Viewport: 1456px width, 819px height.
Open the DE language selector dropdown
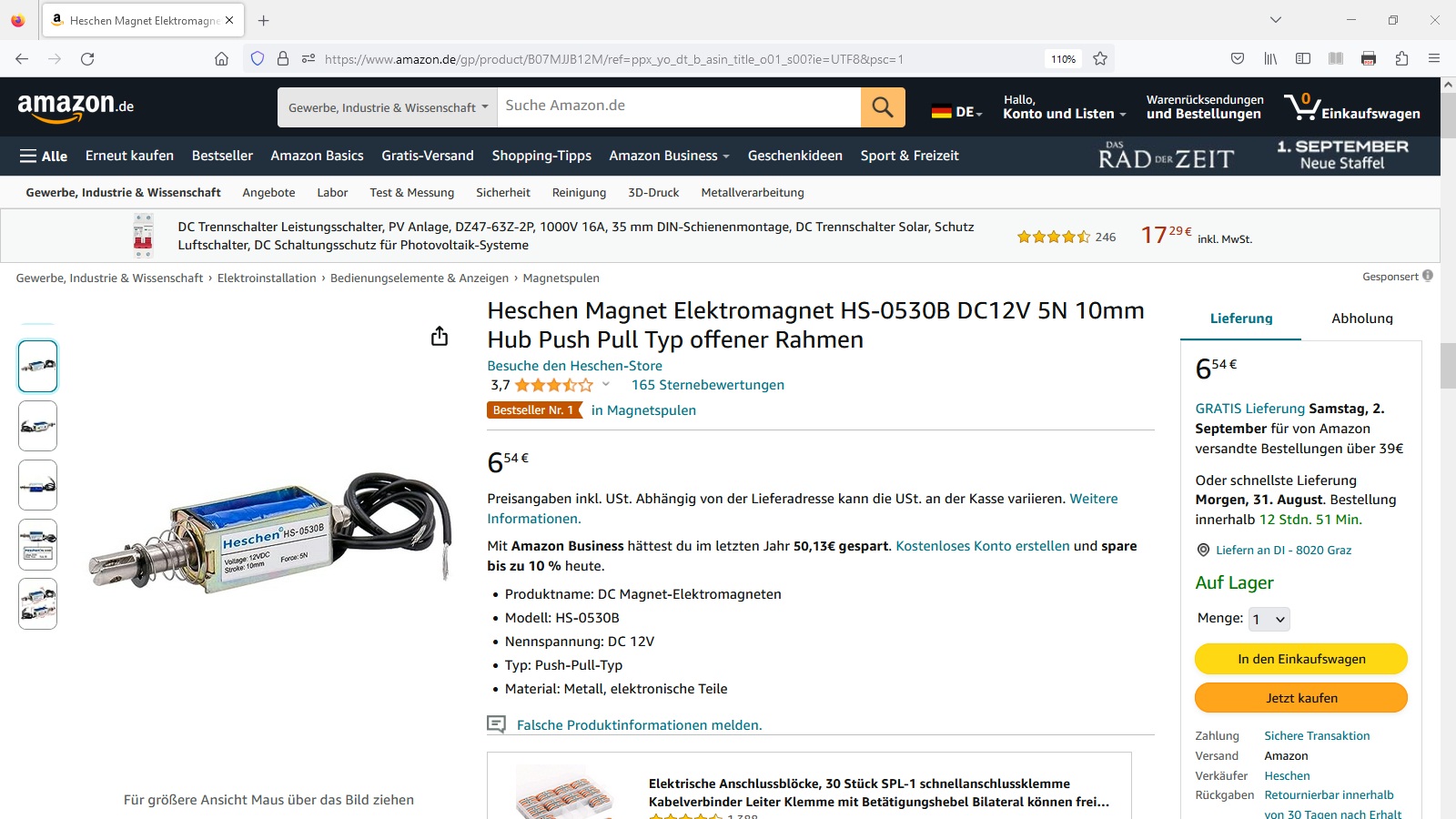point(957,112)
